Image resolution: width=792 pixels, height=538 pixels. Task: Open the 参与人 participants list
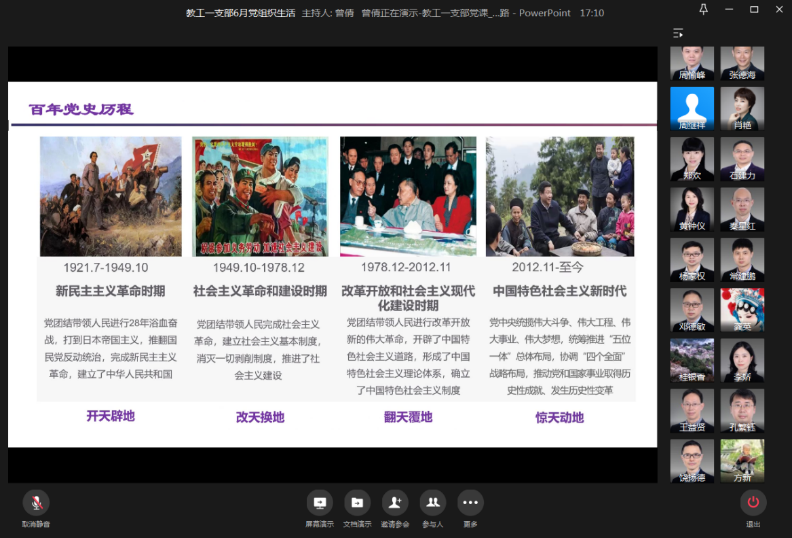click(432, 502)
